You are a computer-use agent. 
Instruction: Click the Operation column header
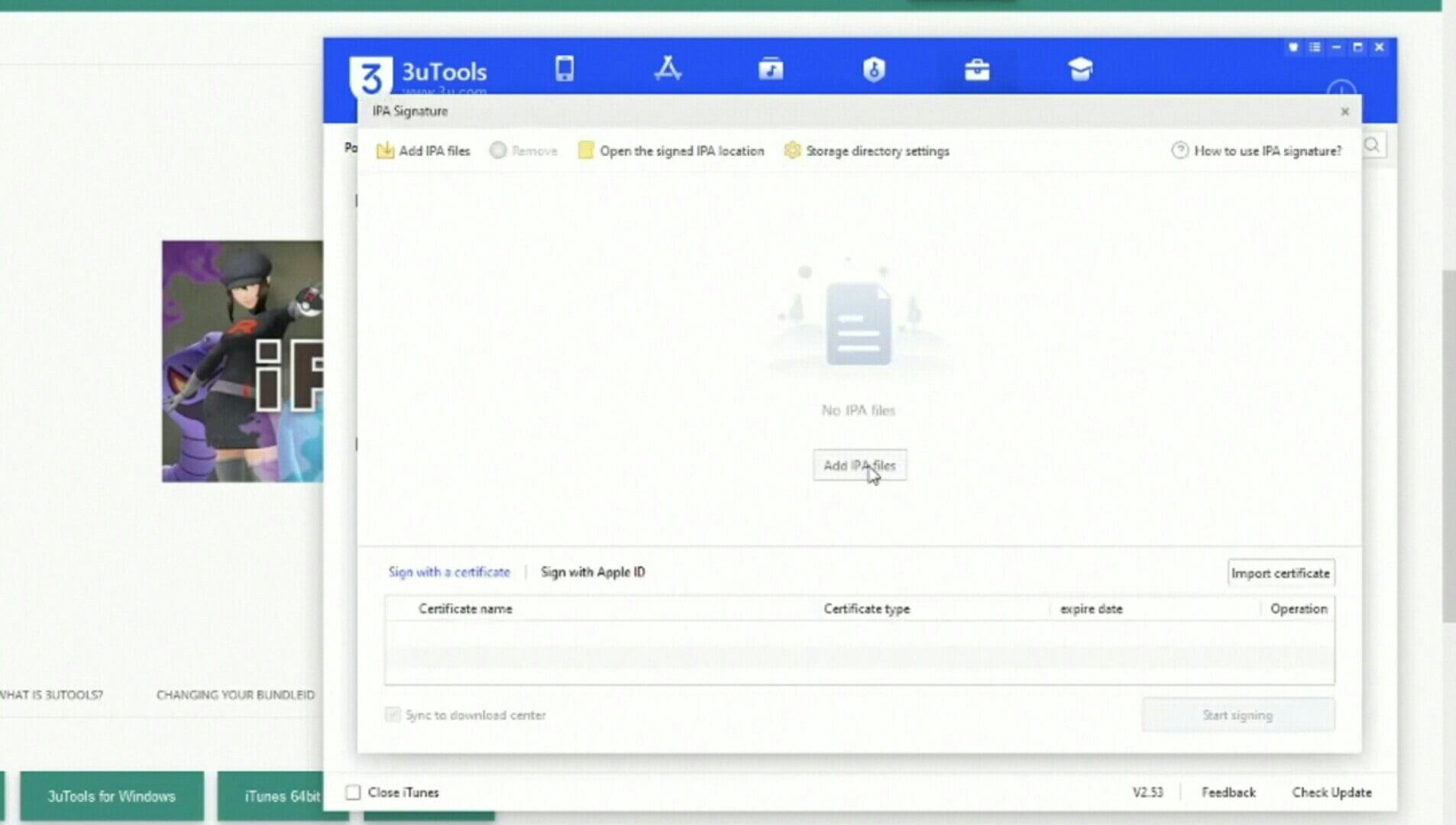pyautogui.click(x=1299, y=609)
